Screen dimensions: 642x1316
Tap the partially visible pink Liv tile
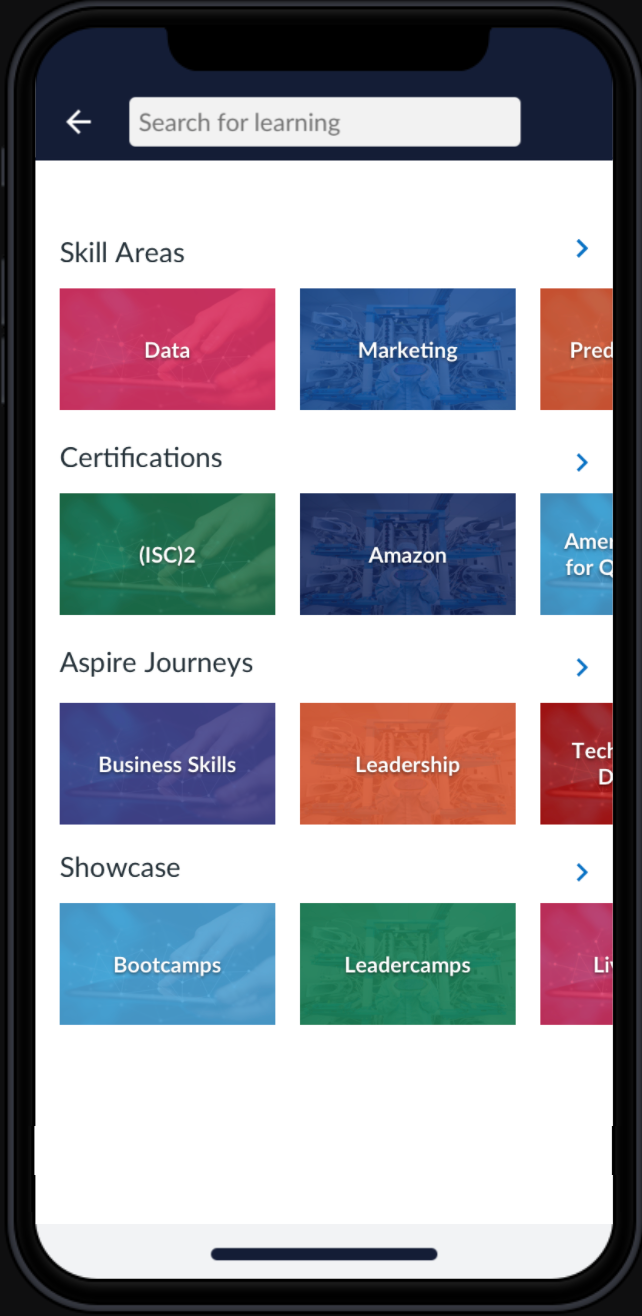coord(576,964)
